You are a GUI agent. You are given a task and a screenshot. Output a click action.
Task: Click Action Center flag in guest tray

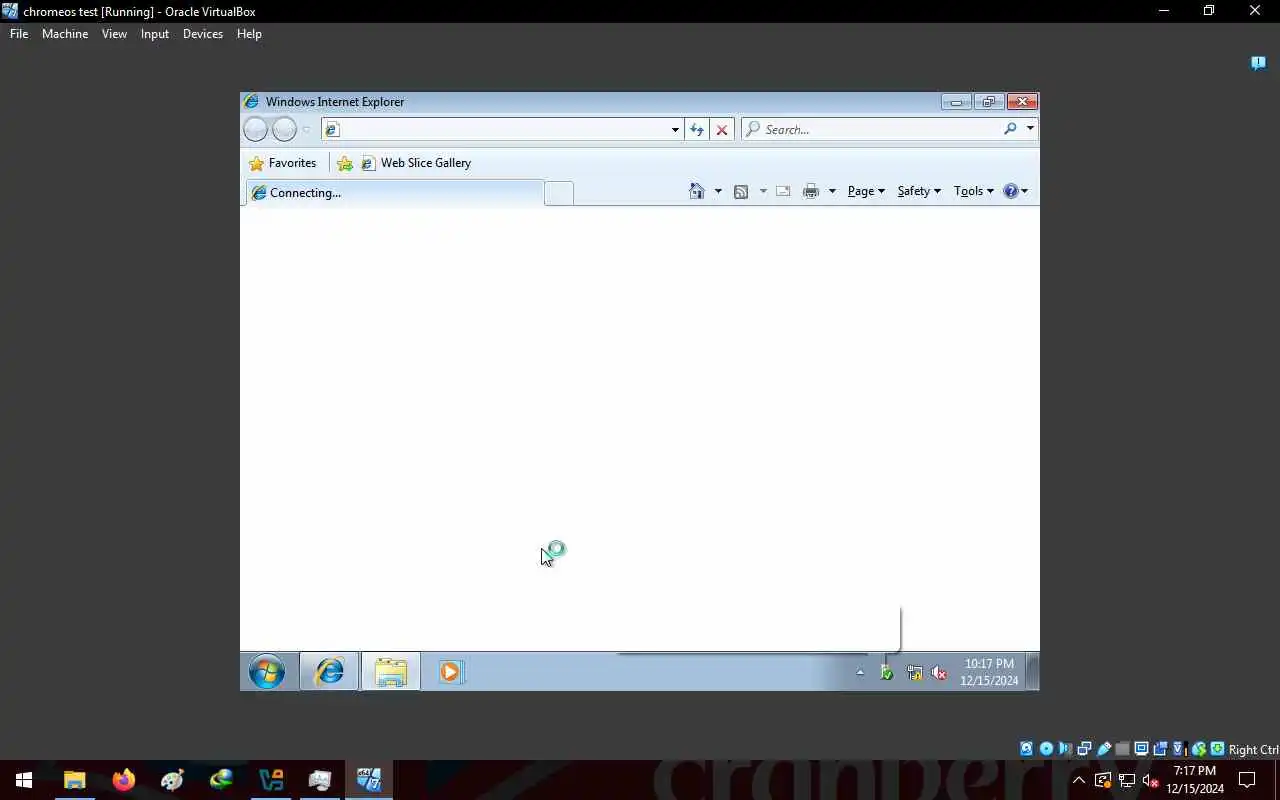886,673
